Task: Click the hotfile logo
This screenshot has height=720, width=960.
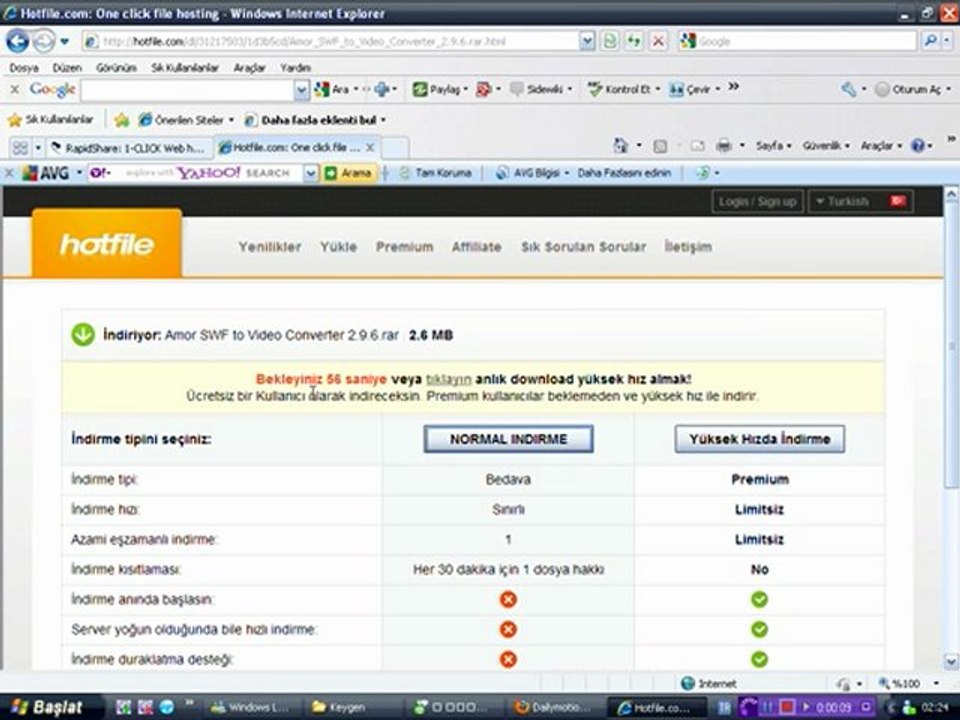Action: point(107,244)
